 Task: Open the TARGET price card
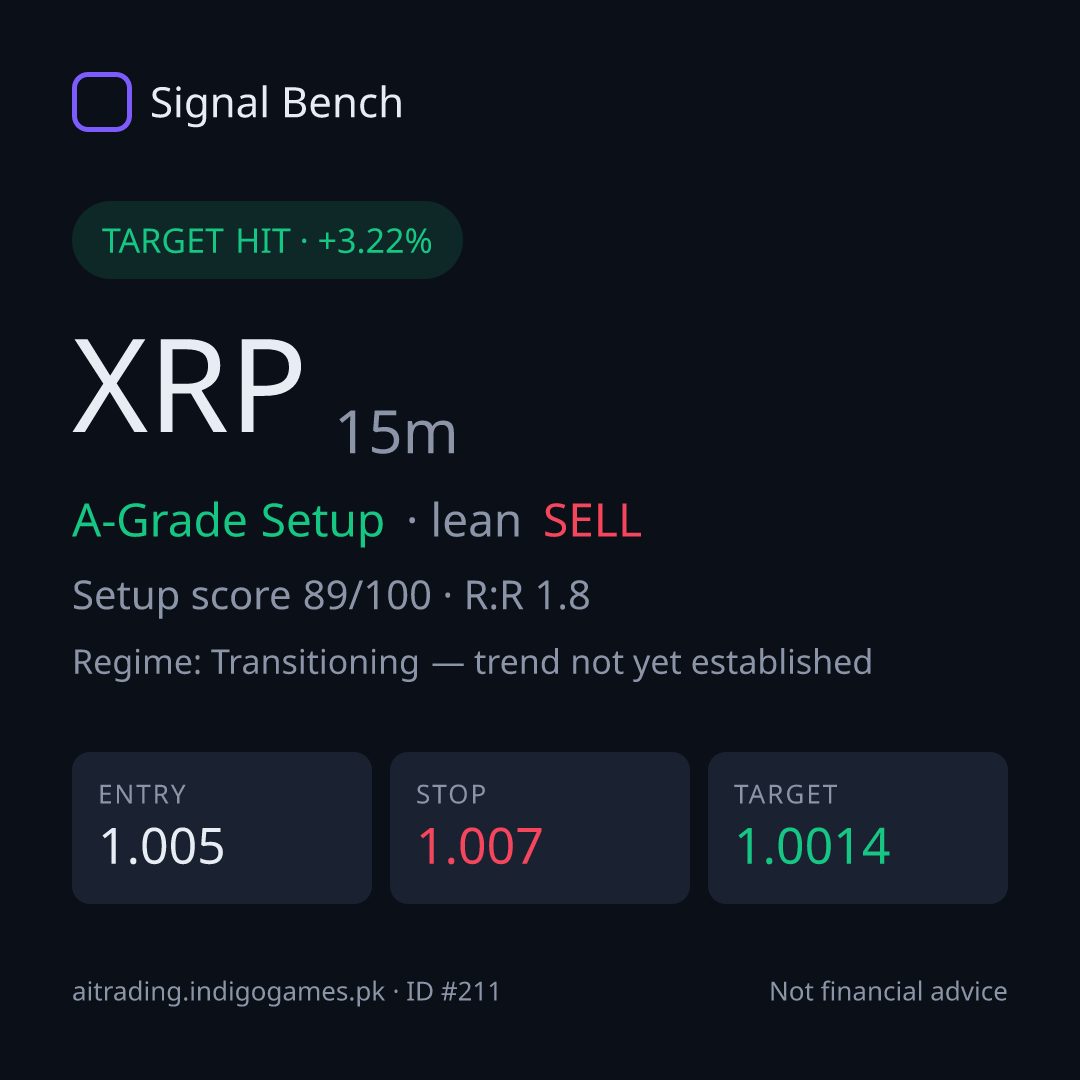tap(858, 828)
